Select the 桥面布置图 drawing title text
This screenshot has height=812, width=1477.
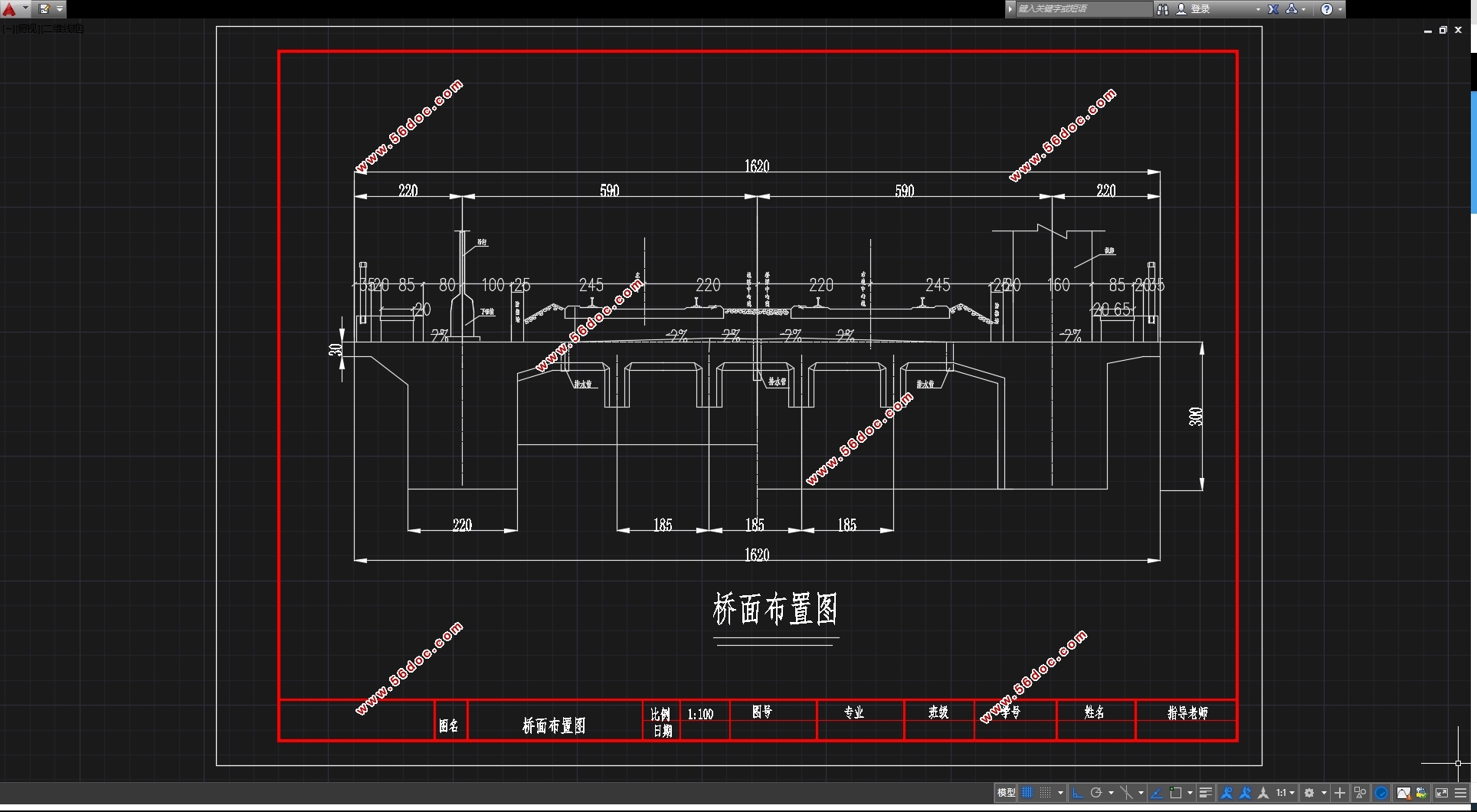(x=775, y=609)
